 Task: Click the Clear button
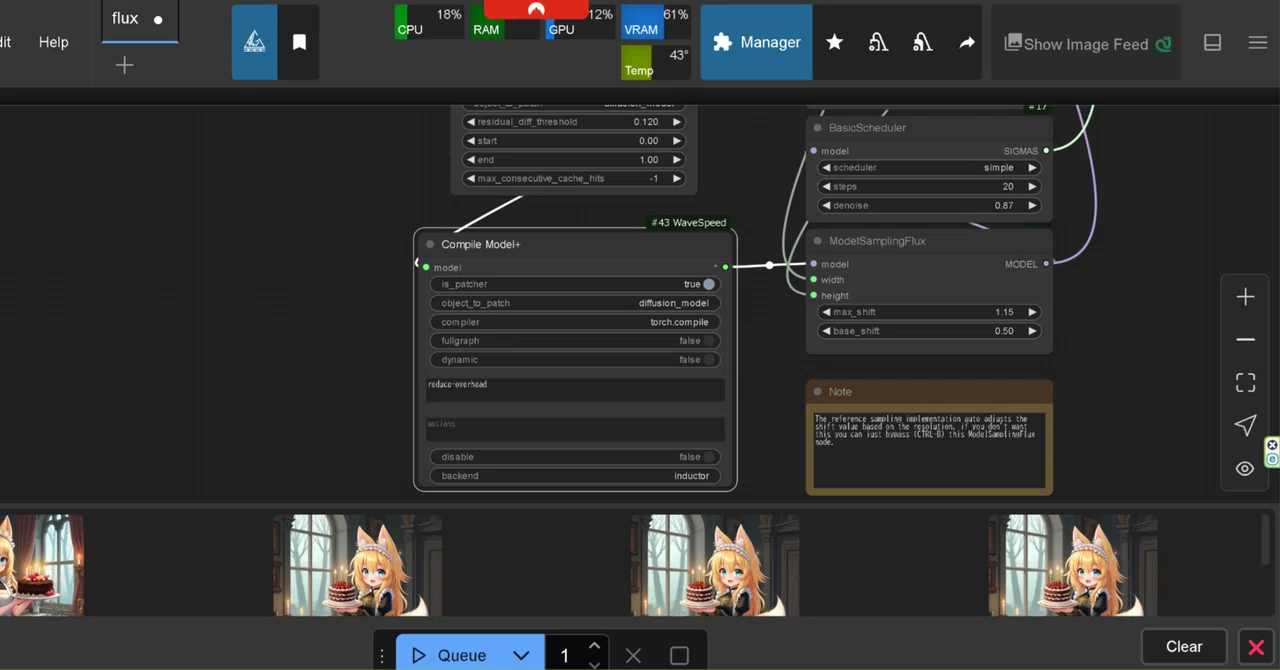tap(1184, 646)
